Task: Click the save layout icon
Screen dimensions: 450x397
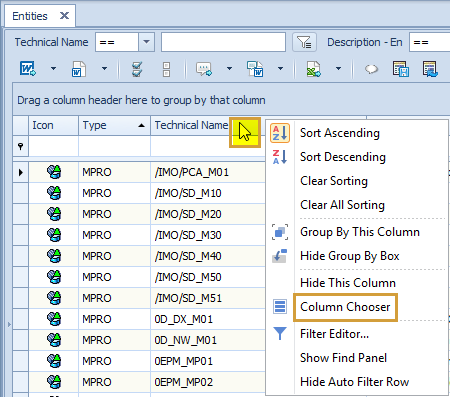Action: pos(400,69)
